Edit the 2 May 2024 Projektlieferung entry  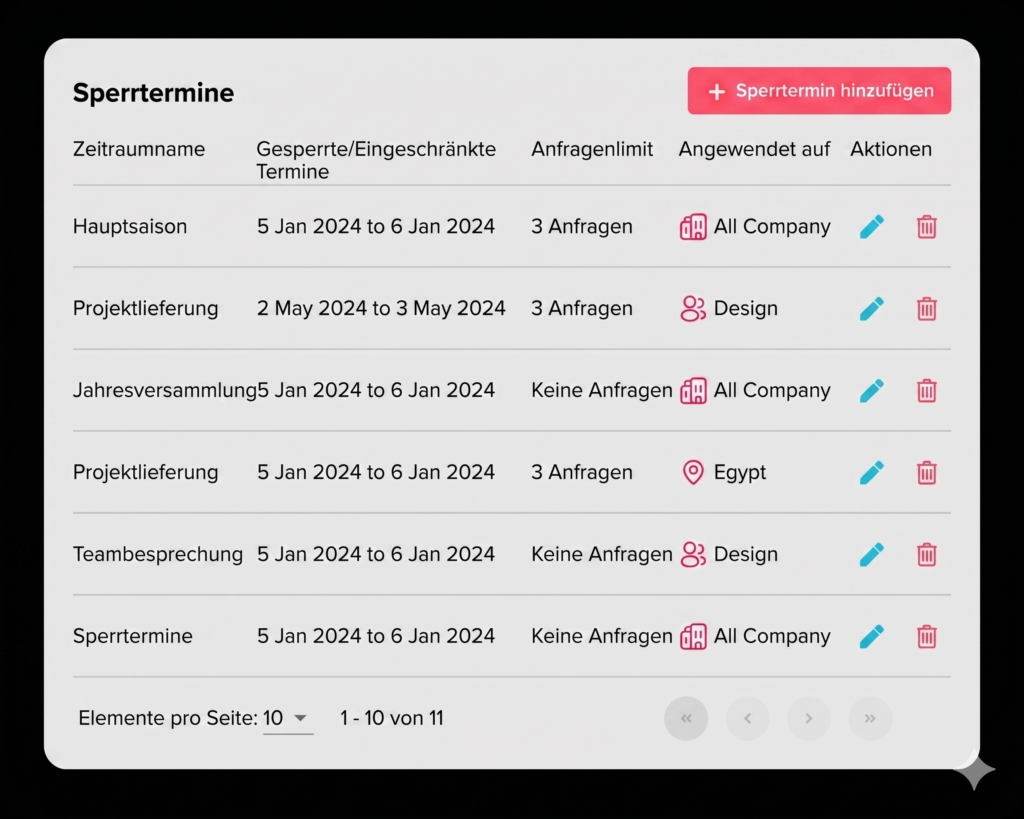pos(872,309)
